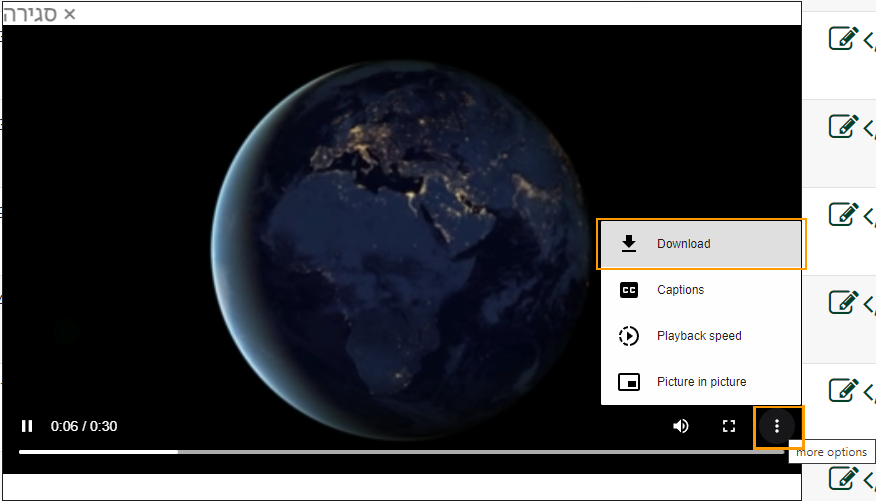Click the topmost edit pencil icon
876x501 pixels.
pyautogui.click(x=843, y=39)
